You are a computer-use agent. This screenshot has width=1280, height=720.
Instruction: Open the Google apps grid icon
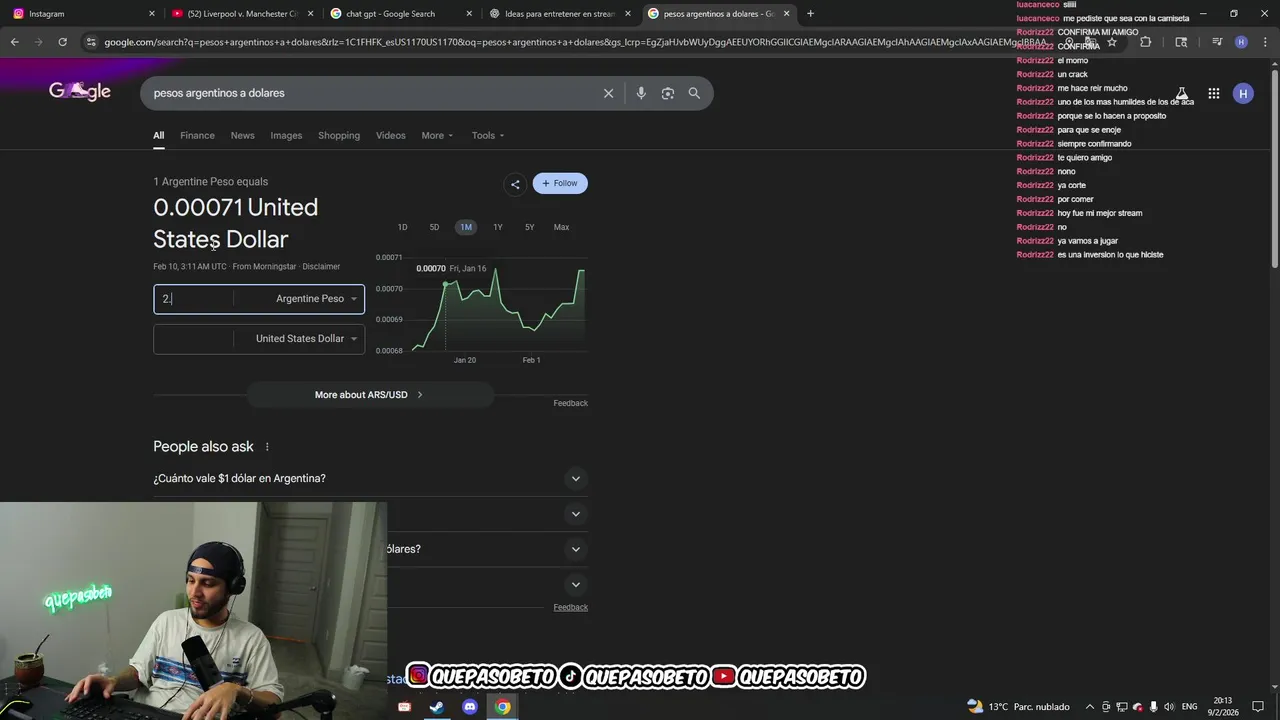1213,93
